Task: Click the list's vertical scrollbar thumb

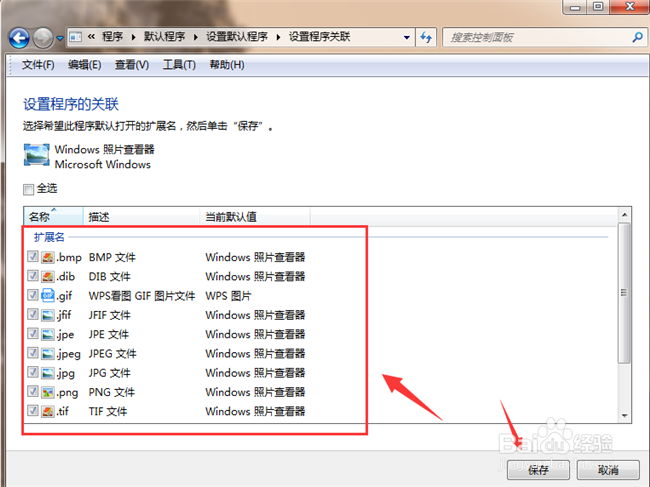Action: 624,293
